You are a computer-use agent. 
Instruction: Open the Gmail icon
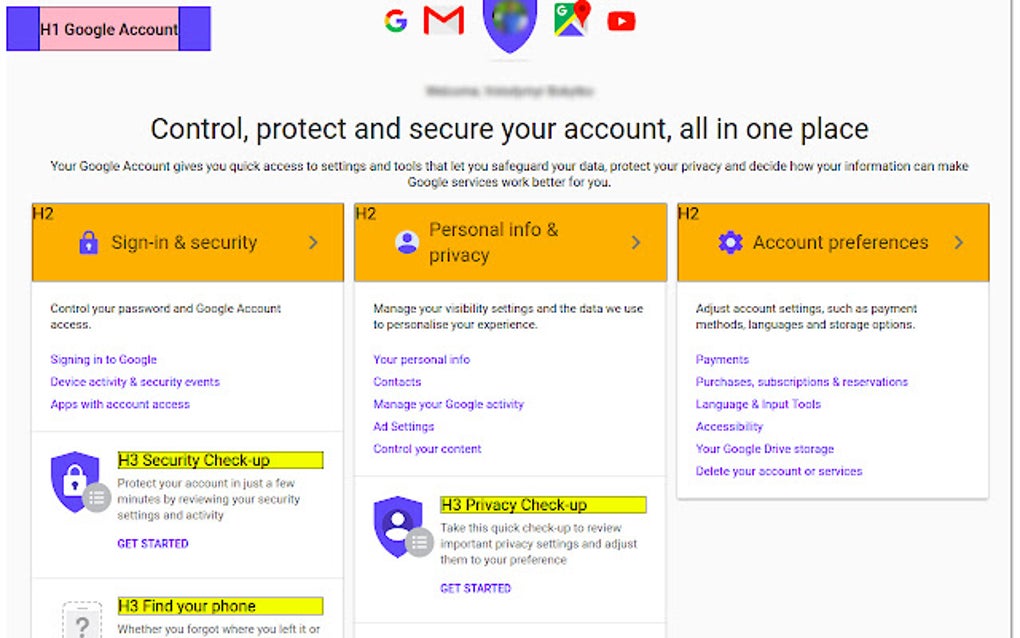(443, 19)
